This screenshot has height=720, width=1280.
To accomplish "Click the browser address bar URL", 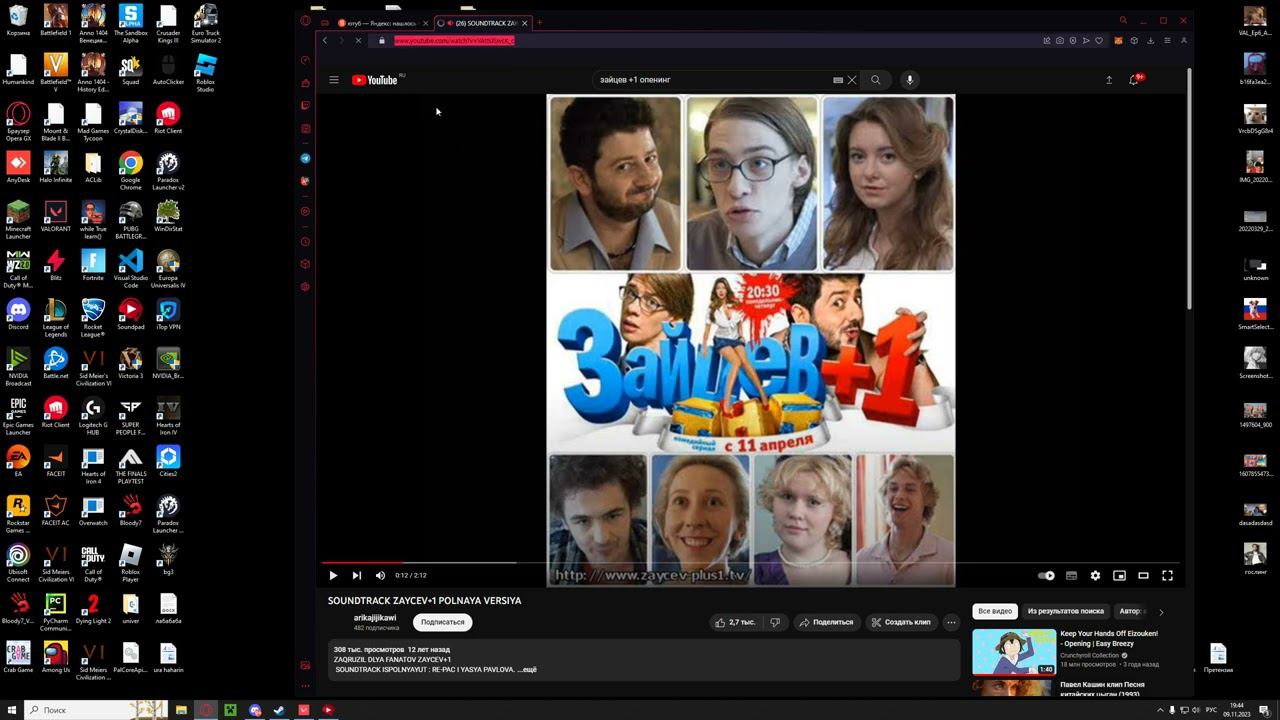I will [x=454, y=41].
